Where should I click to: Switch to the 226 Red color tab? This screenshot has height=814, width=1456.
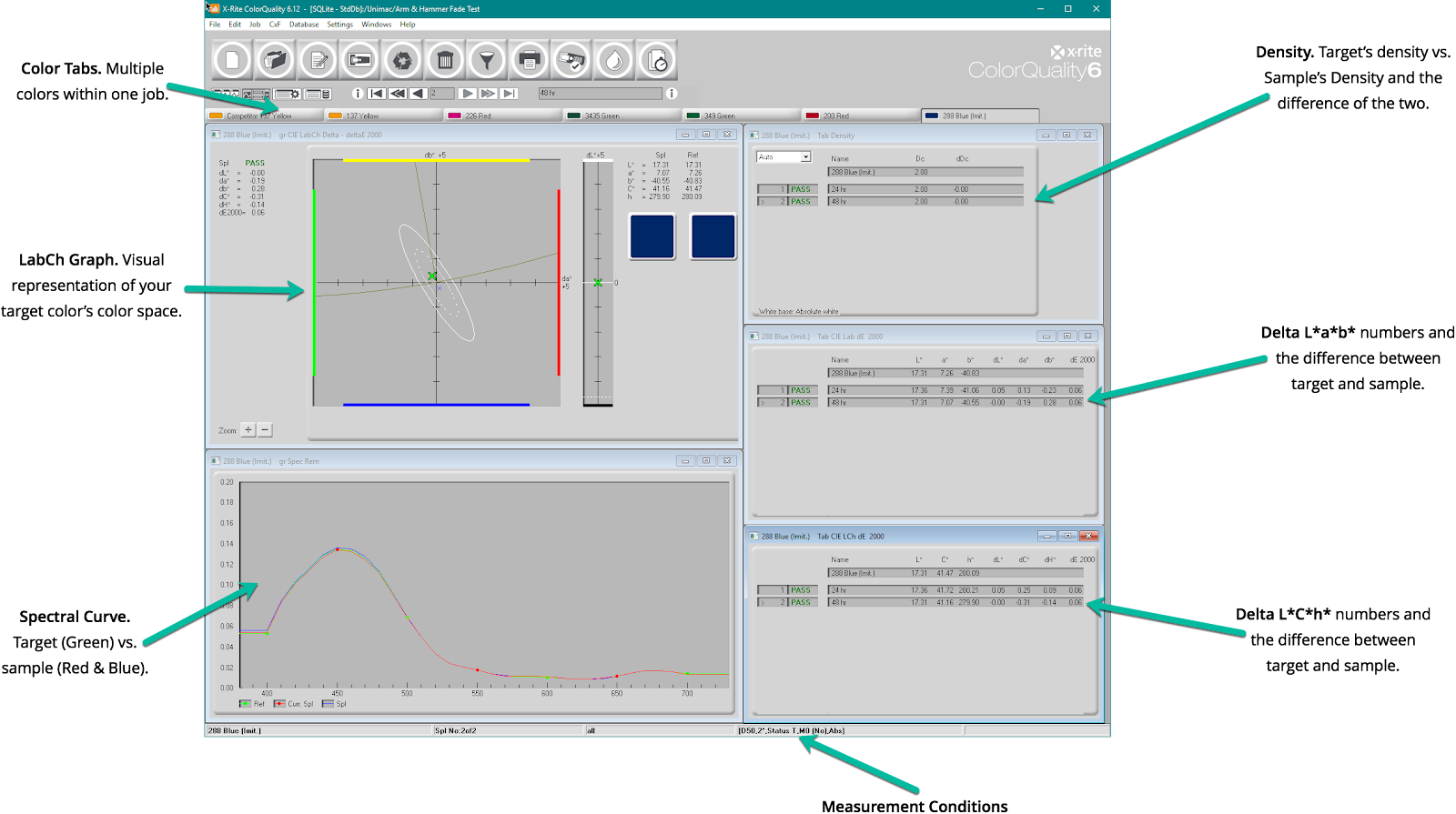pyautogui.click(x=503, y=116)
